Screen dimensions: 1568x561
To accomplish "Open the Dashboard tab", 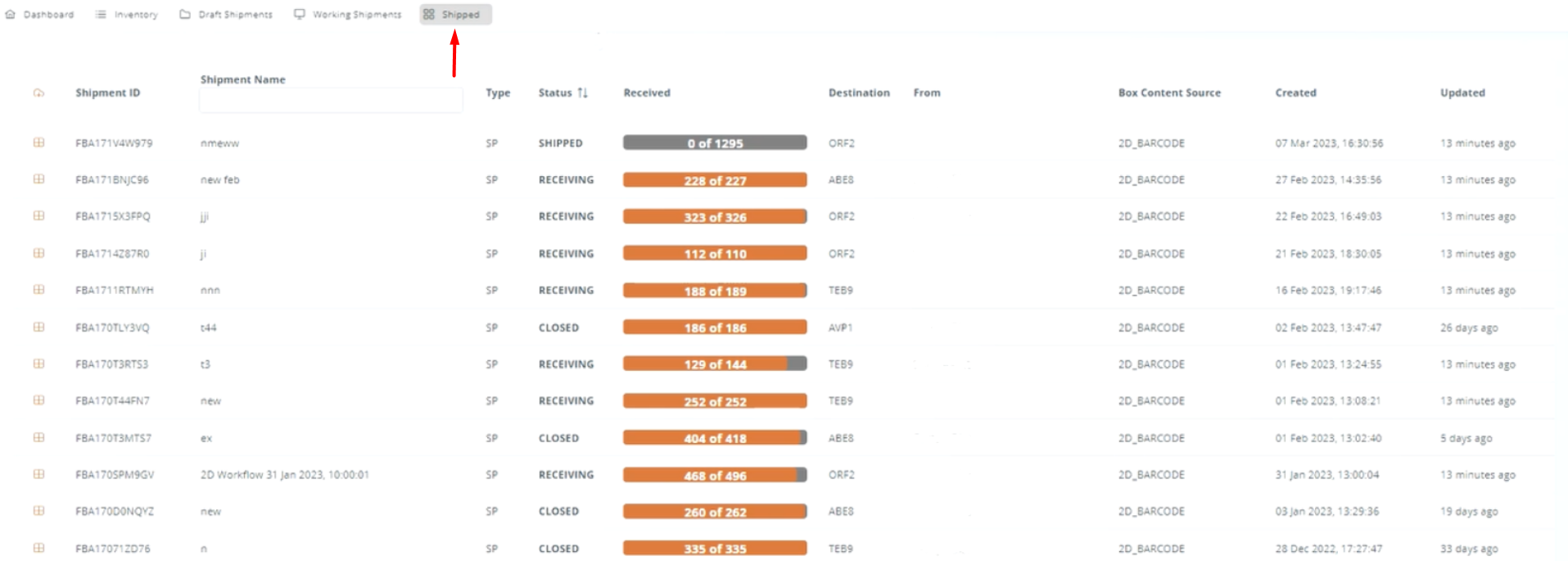I will 40,15.
